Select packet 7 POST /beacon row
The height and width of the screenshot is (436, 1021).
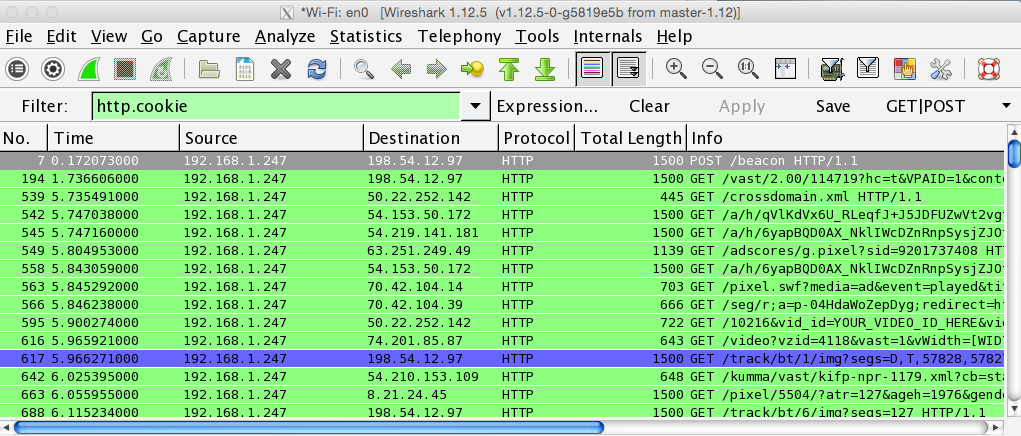(x=502, y=161)
